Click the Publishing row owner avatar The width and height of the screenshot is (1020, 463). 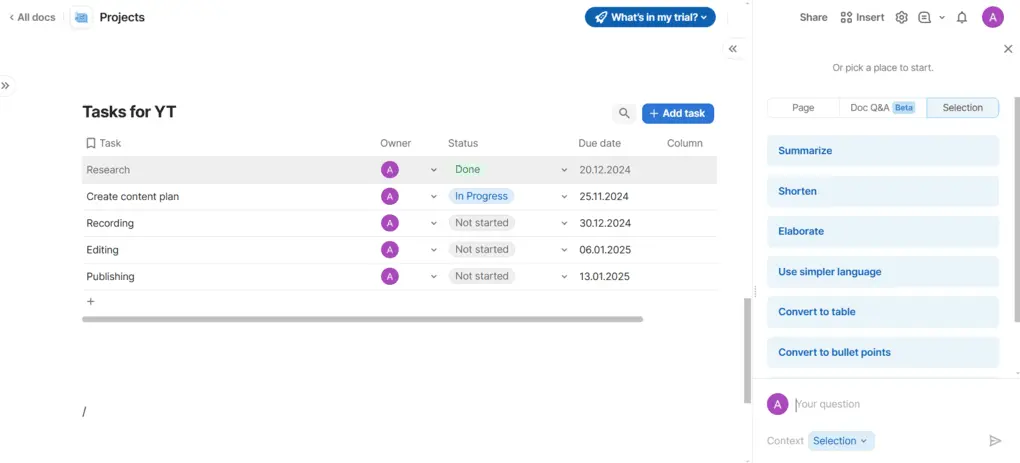pos(390,276)
